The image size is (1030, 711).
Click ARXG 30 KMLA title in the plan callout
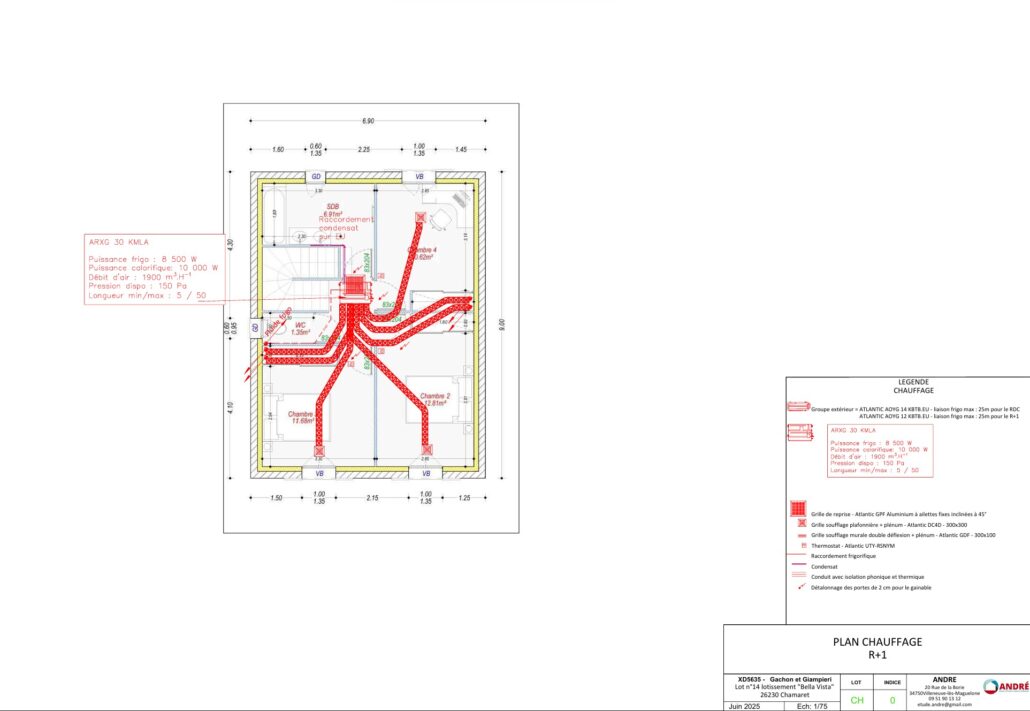click(118, 242)
